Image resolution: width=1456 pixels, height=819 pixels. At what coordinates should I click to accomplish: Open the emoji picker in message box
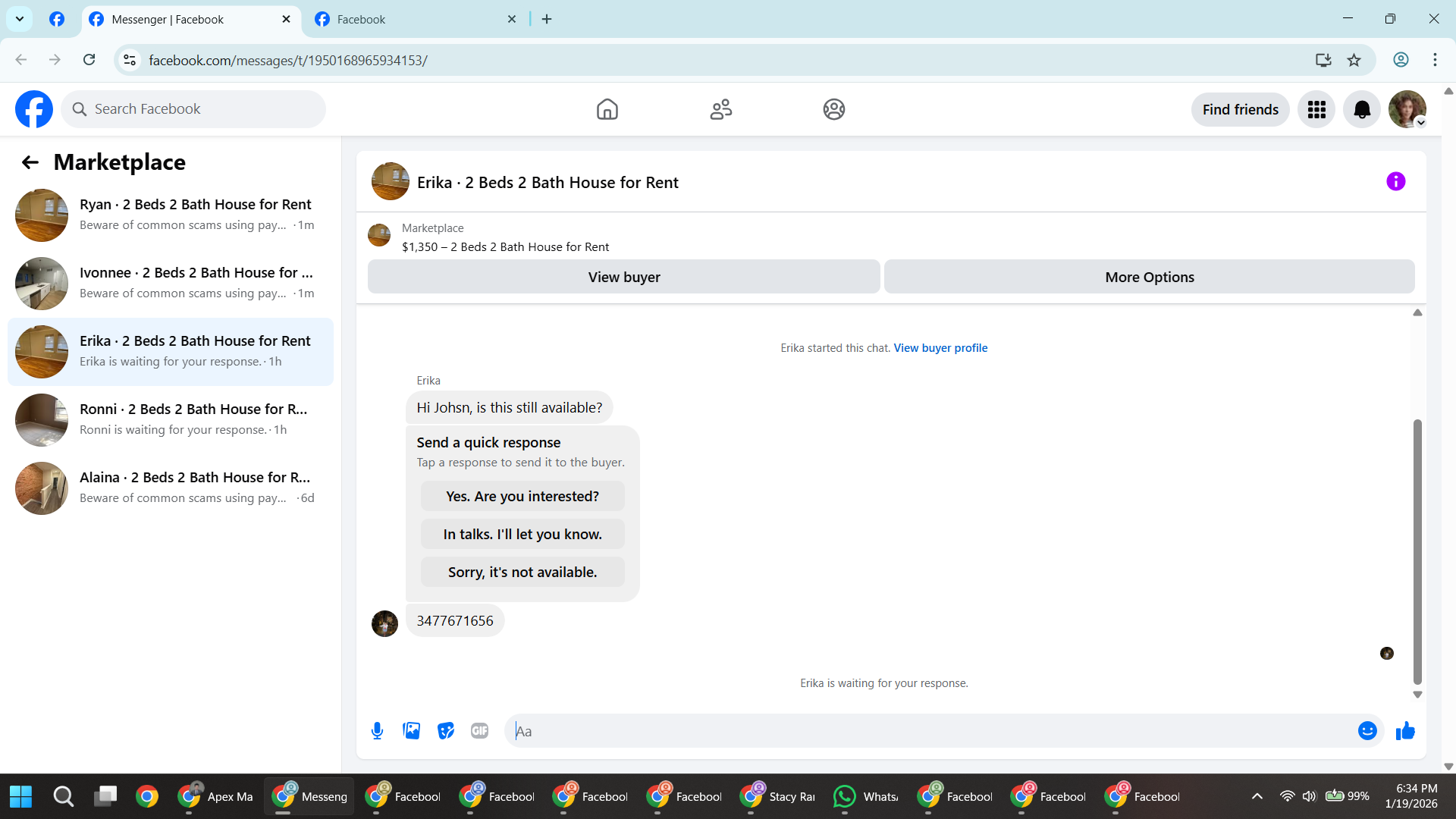(1367, 731)
